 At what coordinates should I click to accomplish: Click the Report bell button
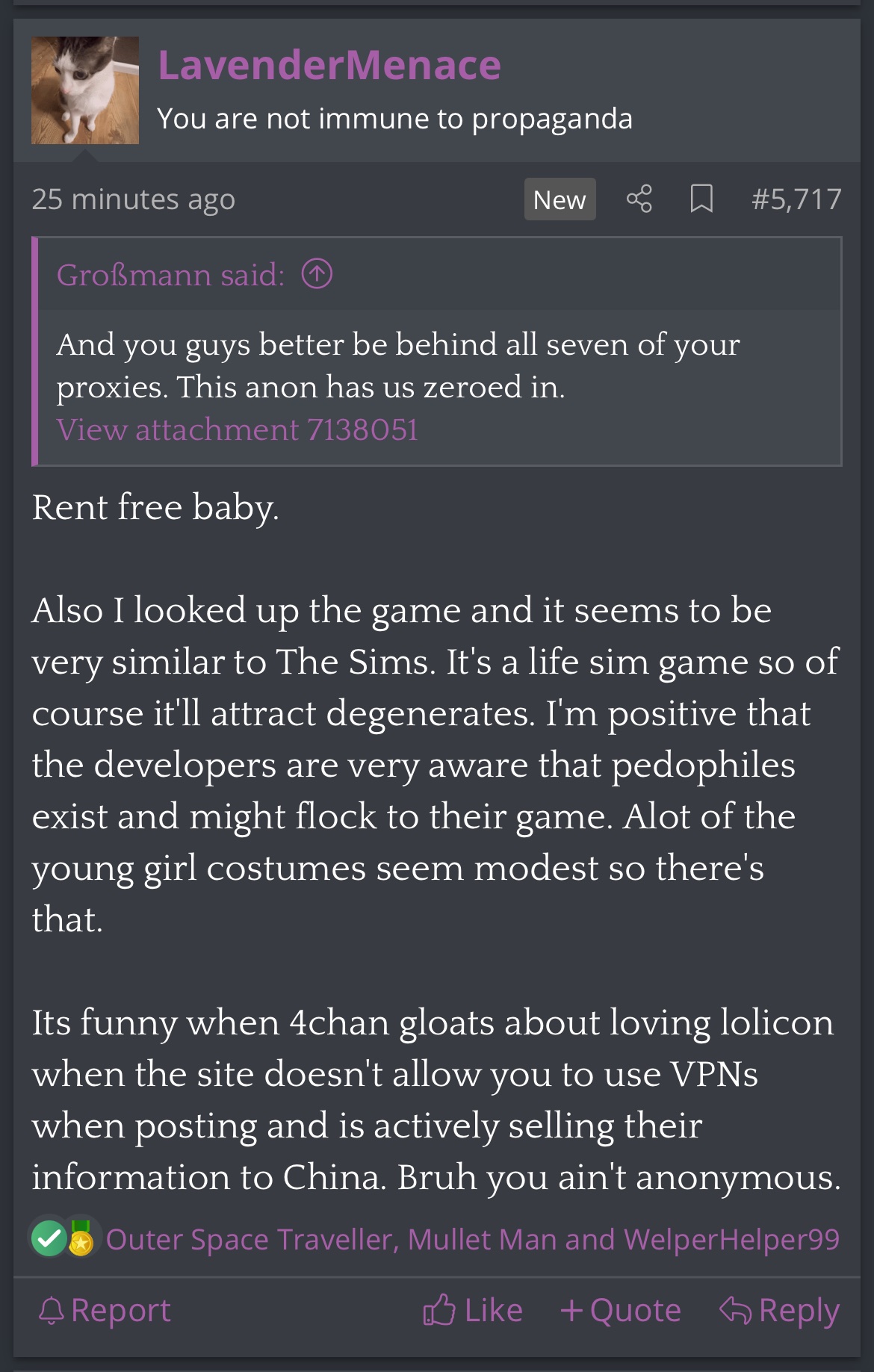[105, 1310]
